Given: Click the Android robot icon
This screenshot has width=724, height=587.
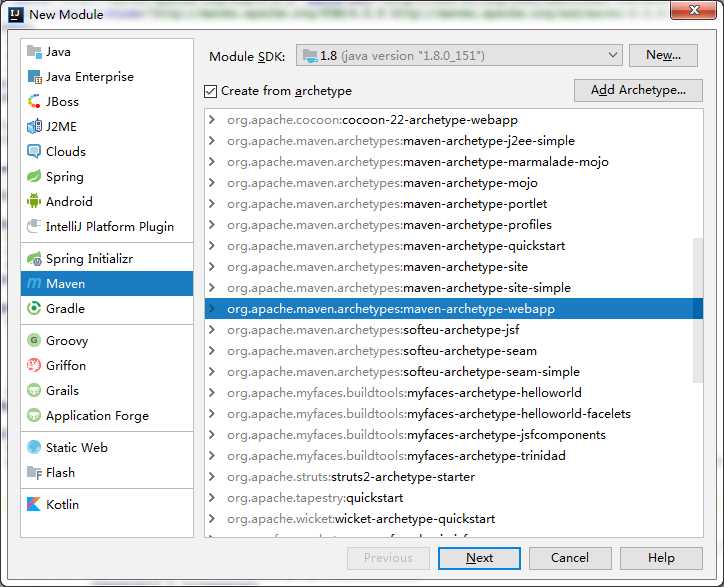Looking at the screenshot, I should pyautogui.click(x=34, y=201).
